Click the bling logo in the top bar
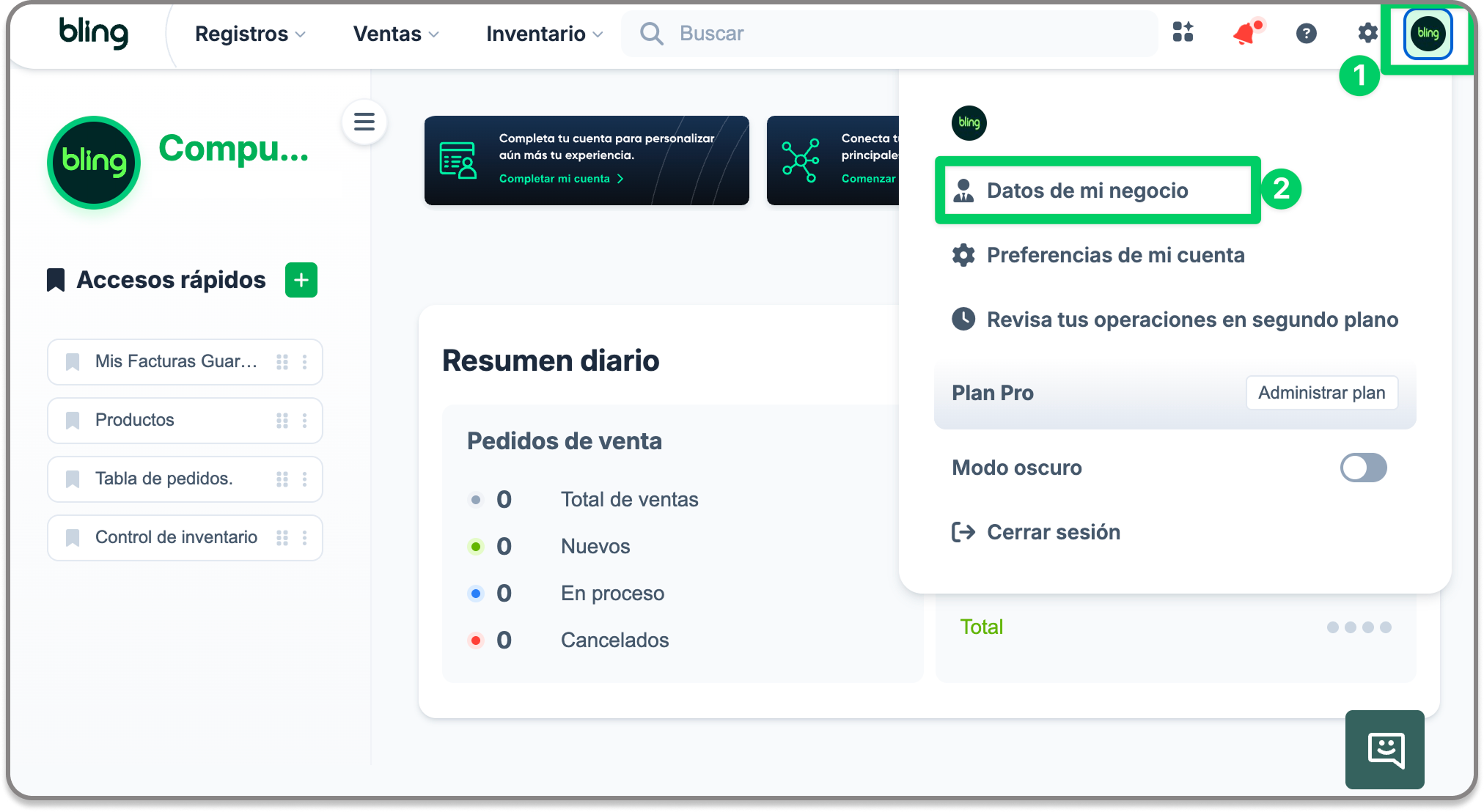 (x=93, y=33)
